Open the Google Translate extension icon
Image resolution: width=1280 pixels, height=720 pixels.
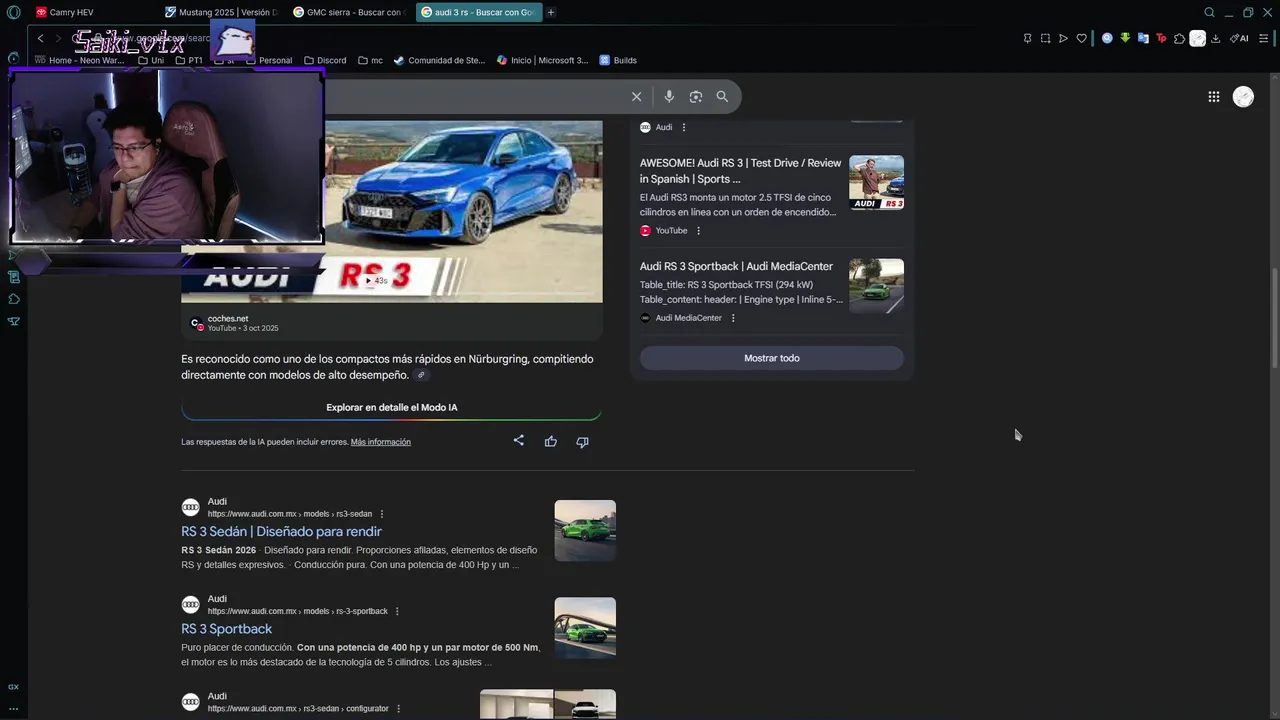[1143, 38]
